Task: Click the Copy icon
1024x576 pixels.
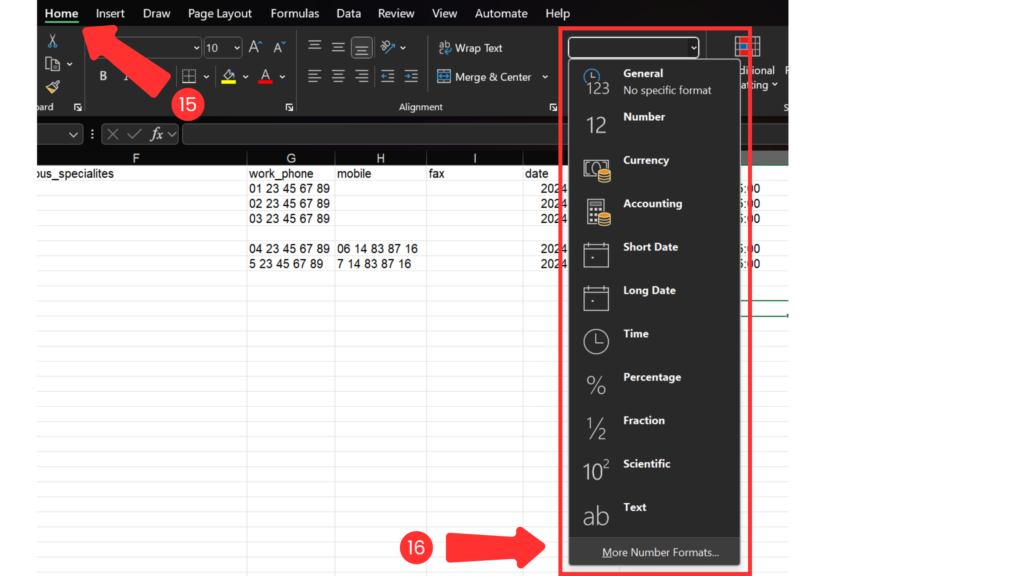Action: pos(52,64)
